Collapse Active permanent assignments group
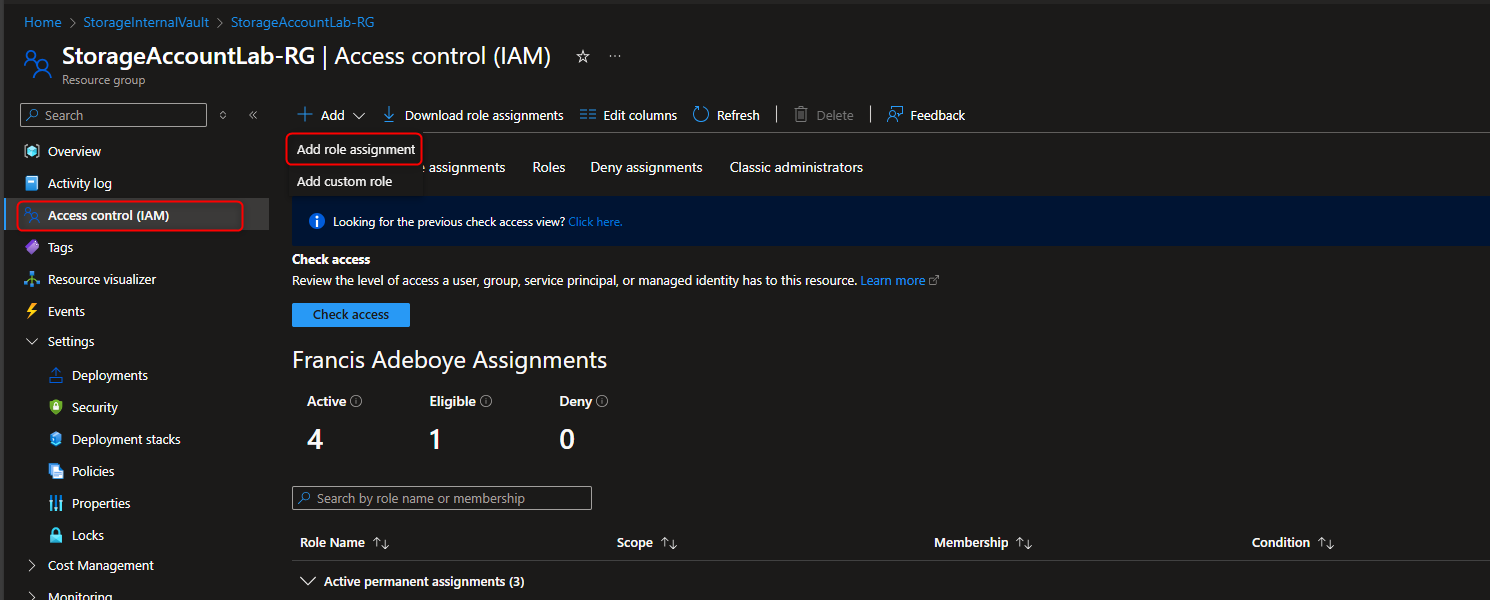Image resolution: width=1490 pixels, height=600 pixels. point(305,581)
